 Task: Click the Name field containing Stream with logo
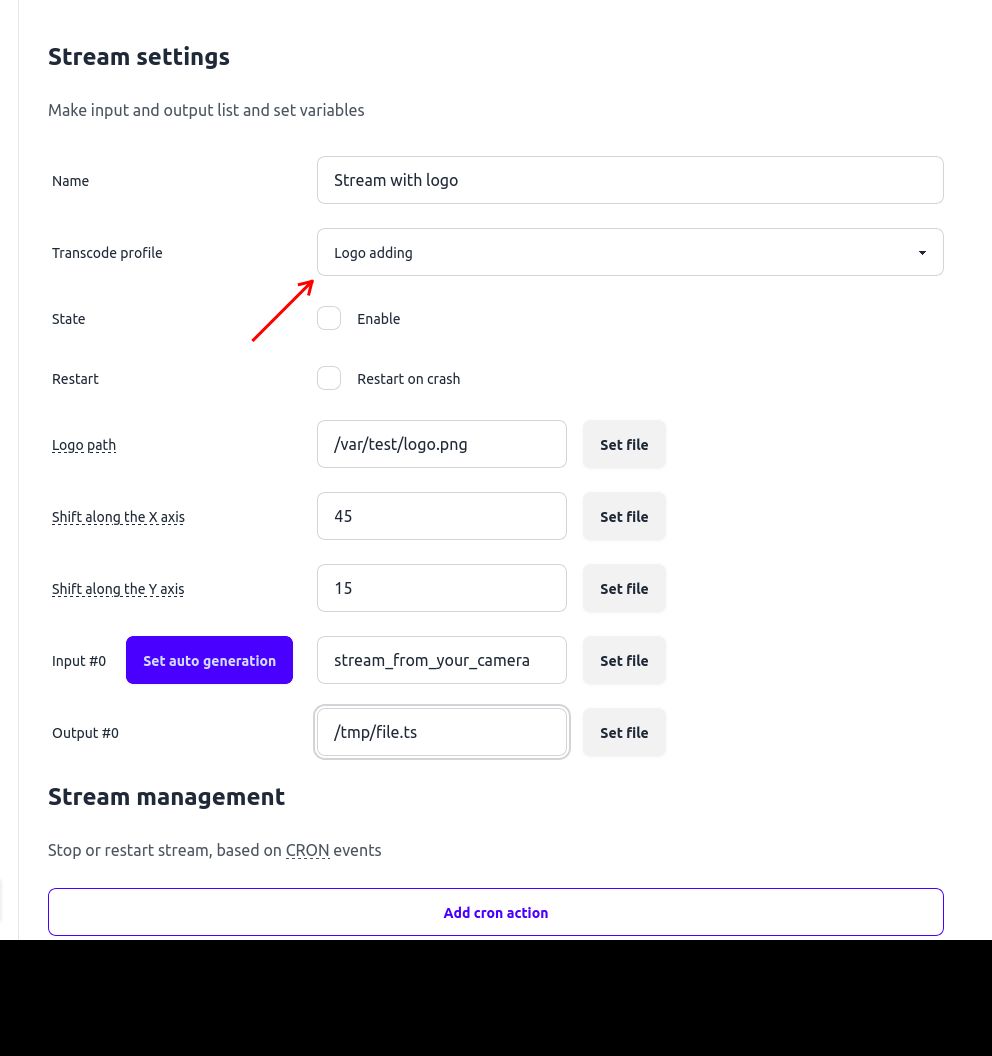click(630, 180)
